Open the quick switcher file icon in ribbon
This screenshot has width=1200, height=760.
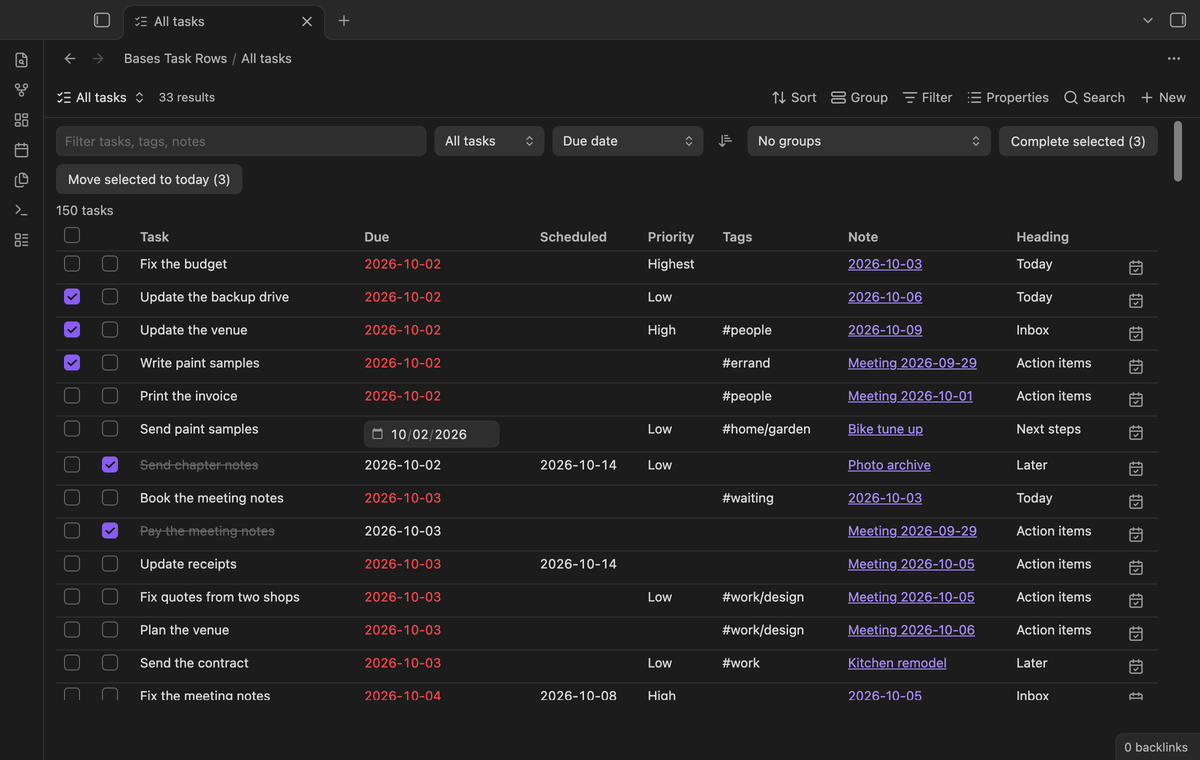[21, 60]
